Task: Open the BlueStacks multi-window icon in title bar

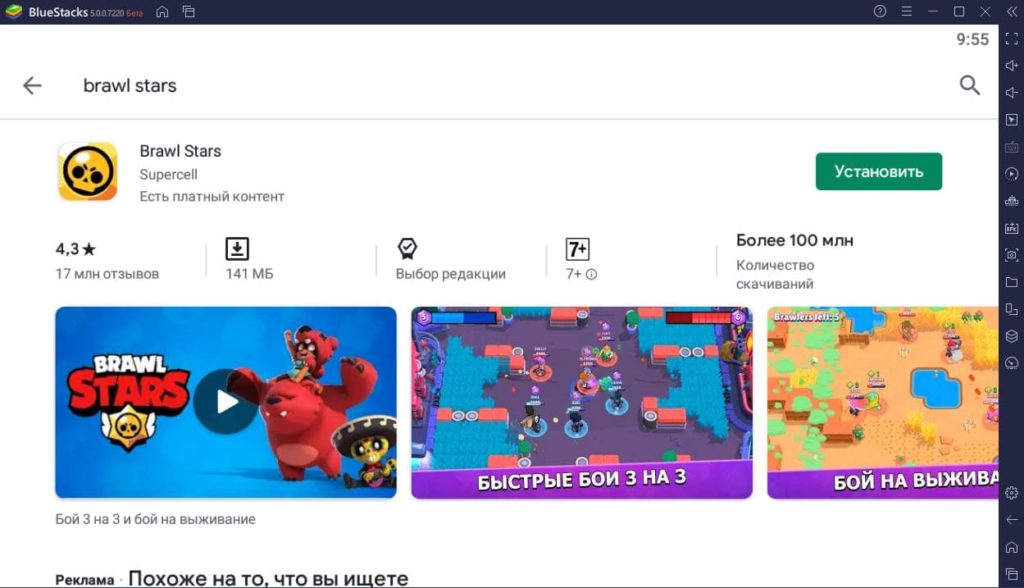Action: [189, 12]
